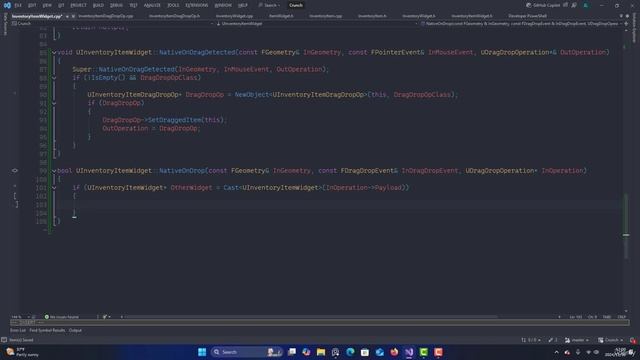Open the Build menu
This screenshot has height=360, width=640.
(x=98, y=5)
